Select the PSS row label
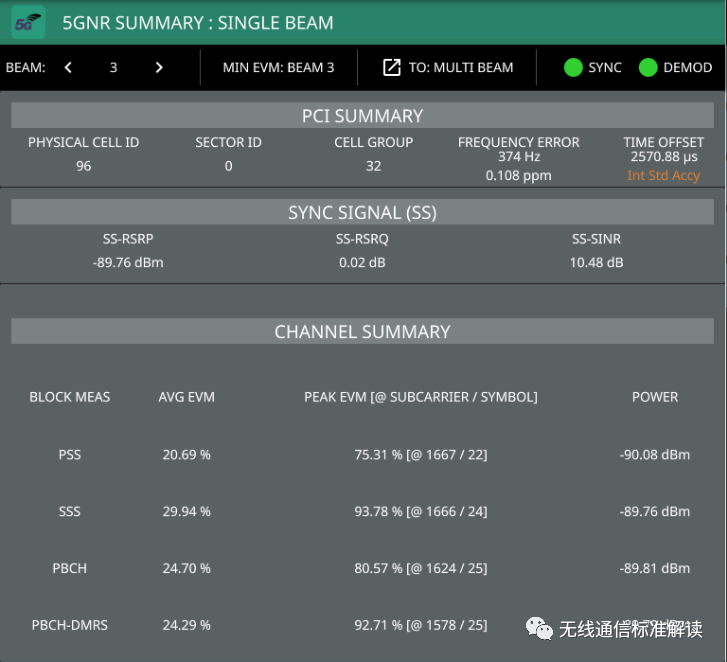 (x=69, y=455)
